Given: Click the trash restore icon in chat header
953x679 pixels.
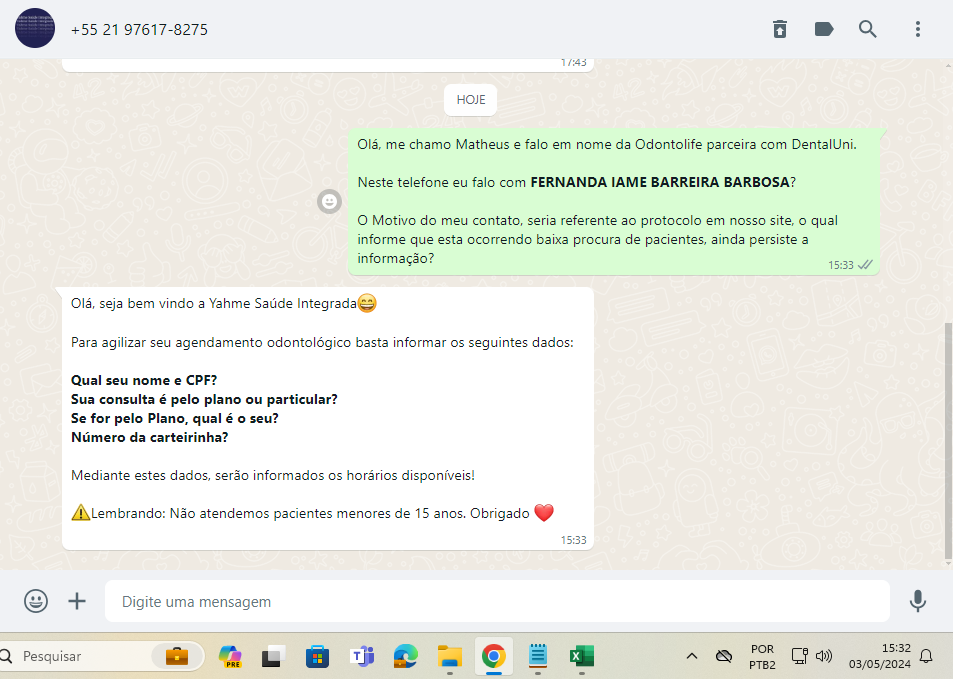Looking at the screenshot, I should (x=780, y=29).
